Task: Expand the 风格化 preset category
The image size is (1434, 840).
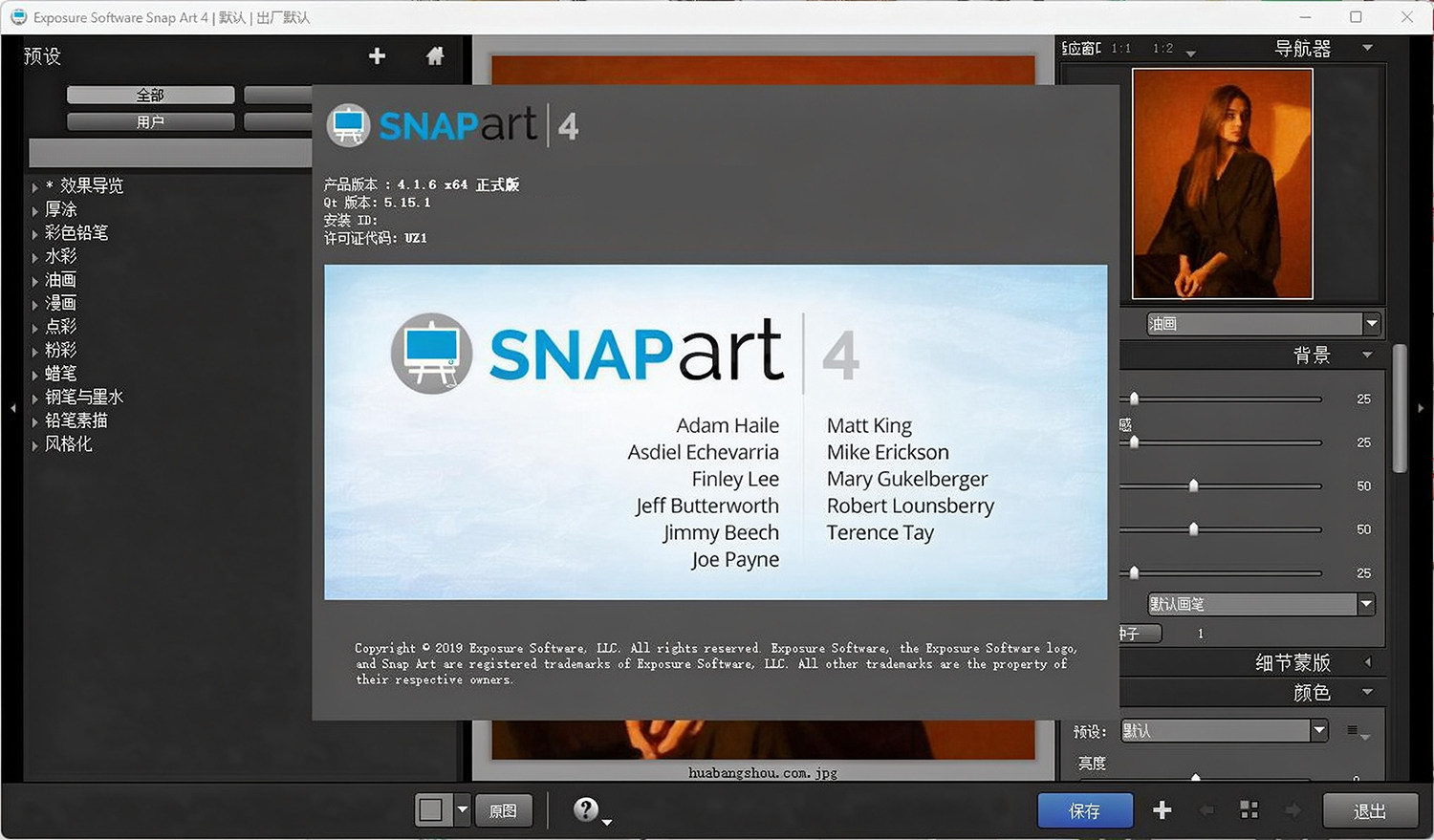Action: coord(34,445)
